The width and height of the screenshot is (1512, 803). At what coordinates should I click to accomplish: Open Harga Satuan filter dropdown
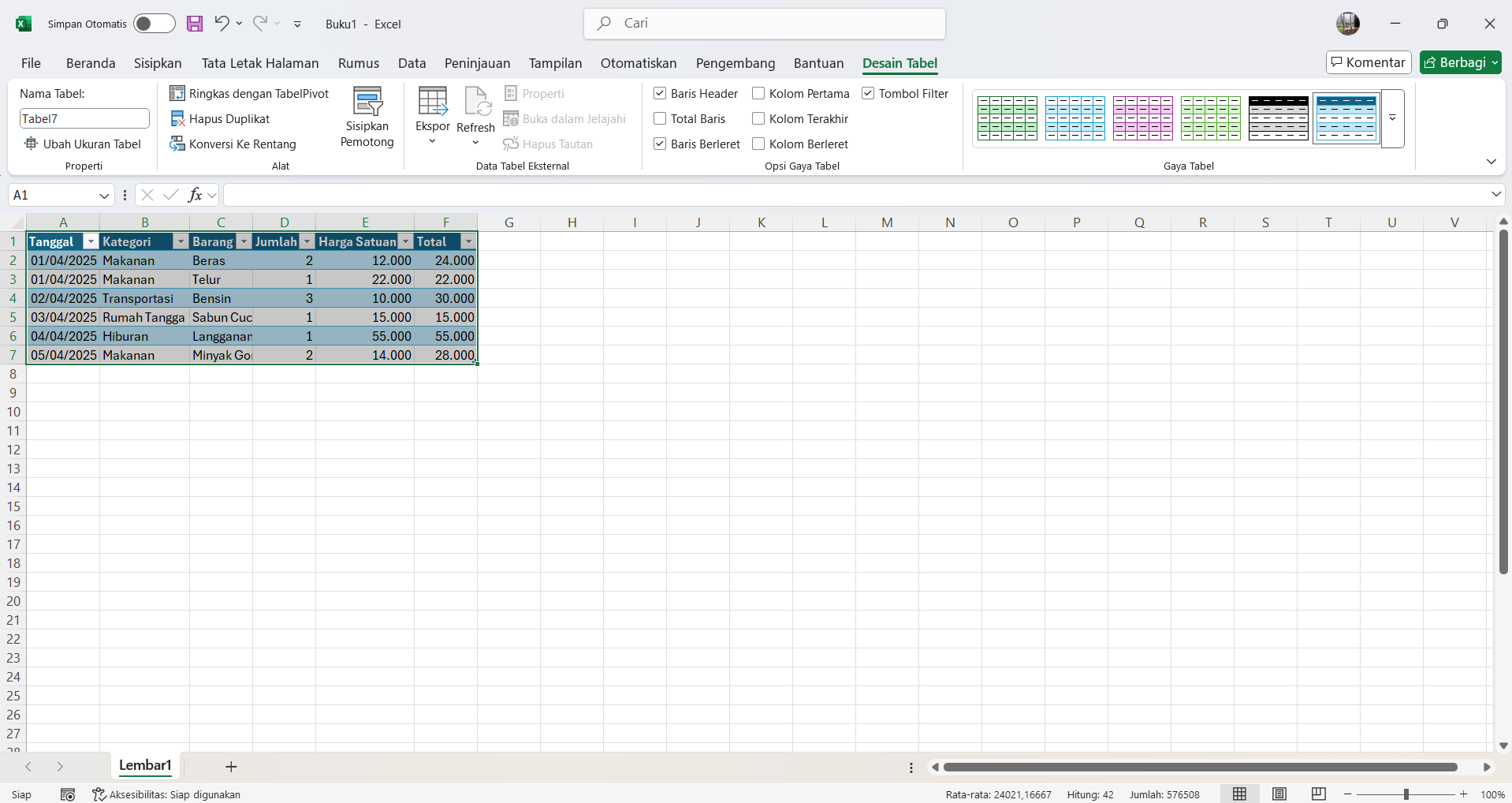tap(405, 241)
